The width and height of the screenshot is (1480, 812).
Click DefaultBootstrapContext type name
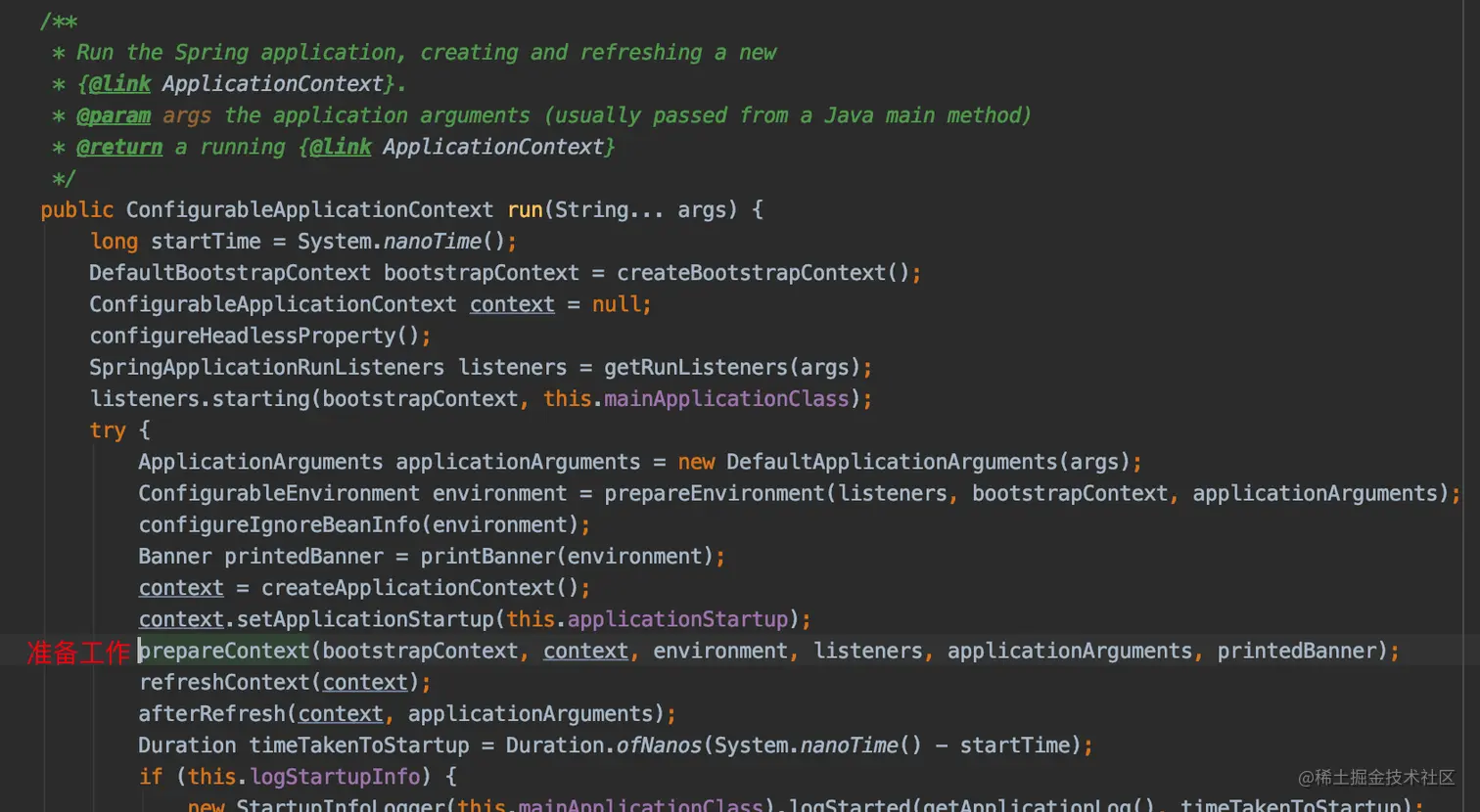pos(230,272)
